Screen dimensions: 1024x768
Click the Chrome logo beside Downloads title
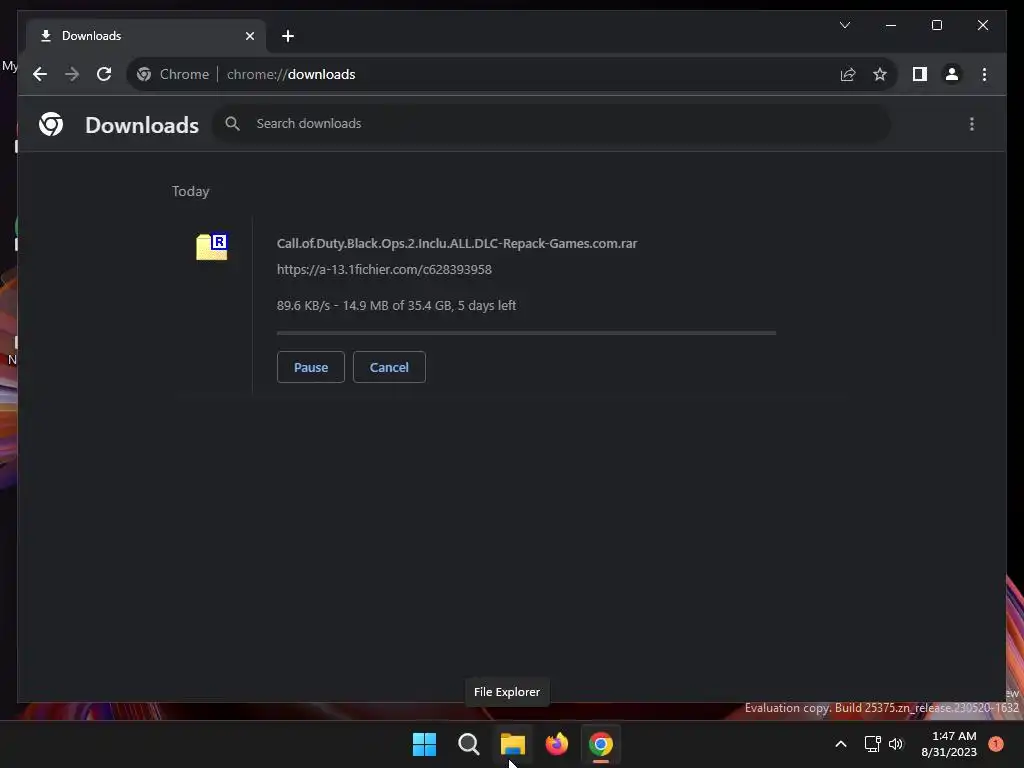pyautogui.click(x=51, y=124)
